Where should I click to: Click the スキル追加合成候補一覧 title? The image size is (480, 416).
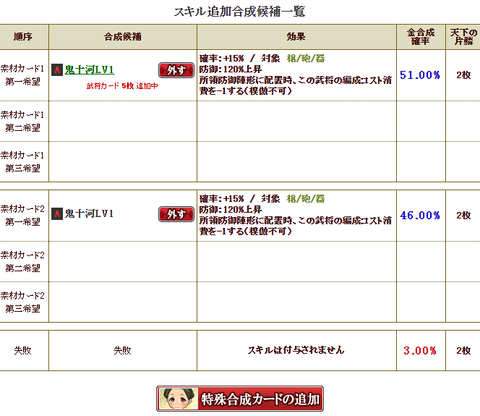pos(240,12)
